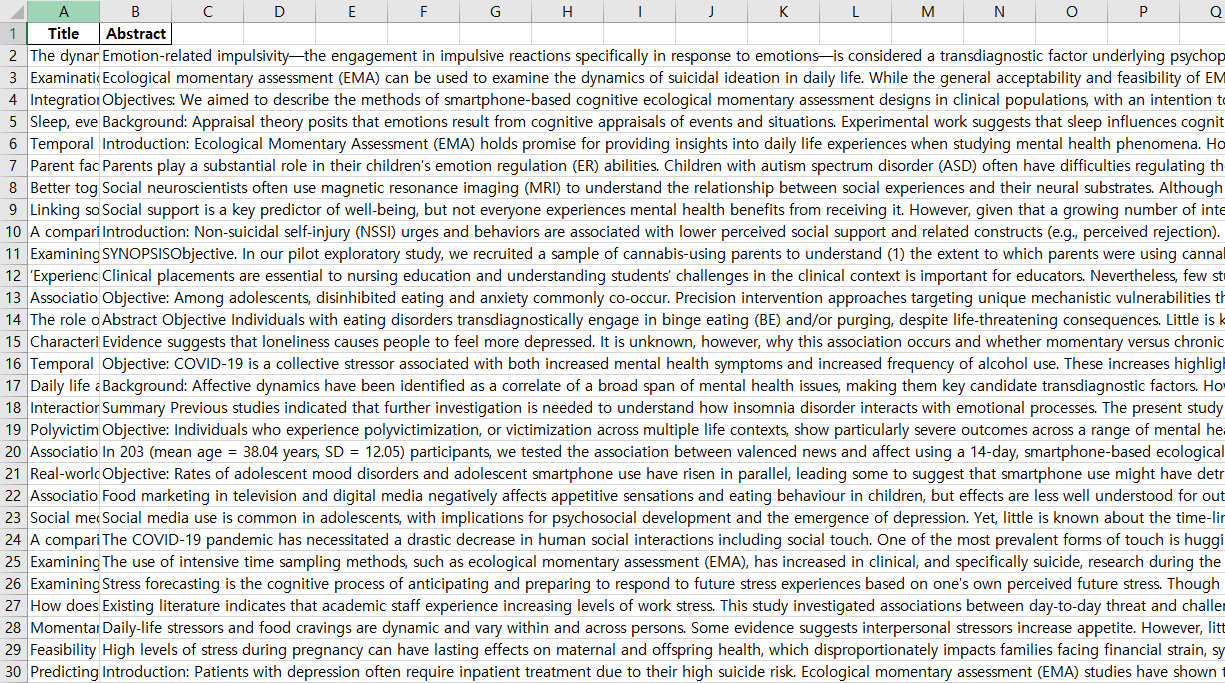Select the column B header
The image size is (1225, 683).
[135, 11]
